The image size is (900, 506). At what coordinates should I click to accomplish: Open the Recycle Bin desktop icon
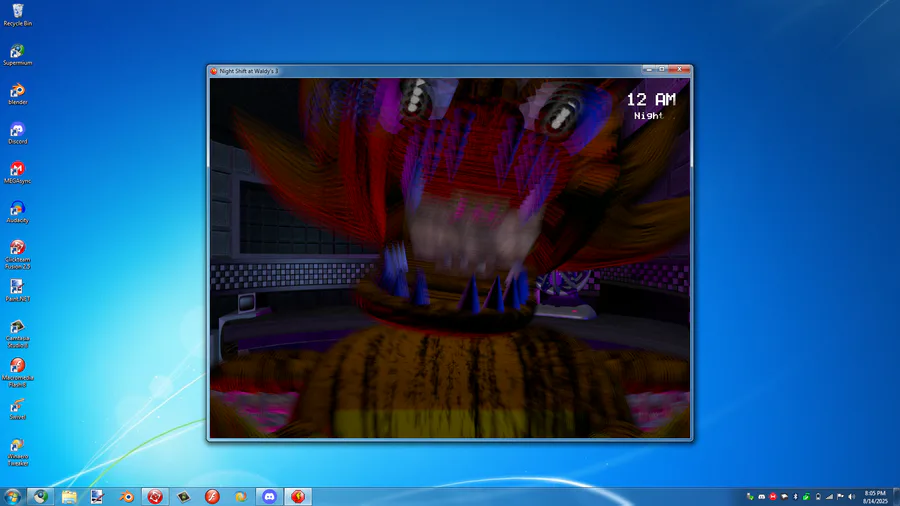[18, 15]
